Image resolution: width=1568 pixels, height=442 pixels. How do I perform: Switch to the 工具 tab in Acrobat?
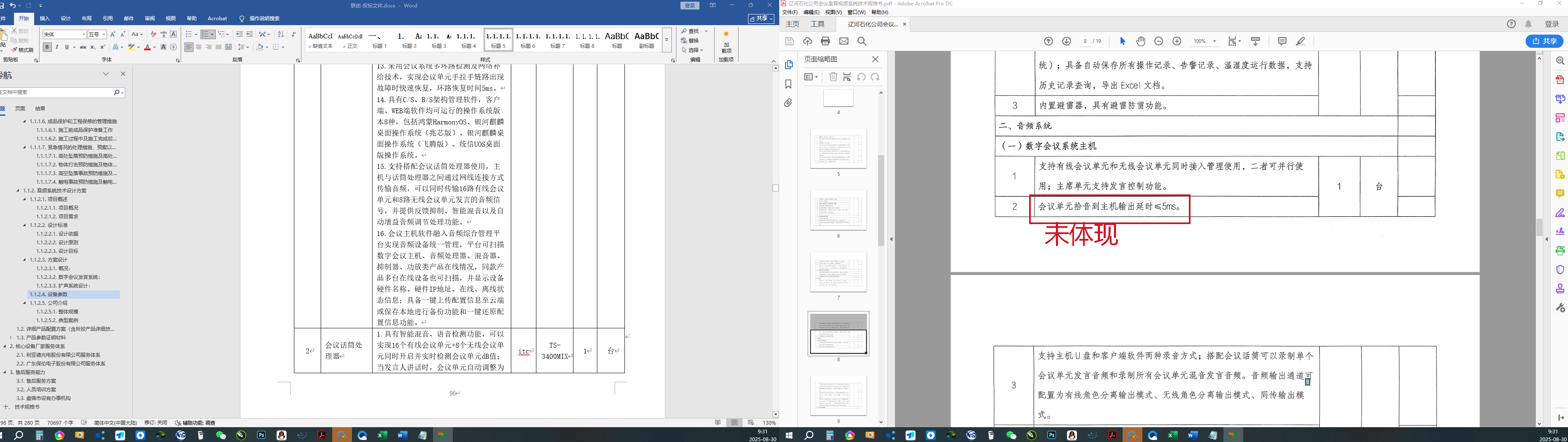[x=818, y=24]
